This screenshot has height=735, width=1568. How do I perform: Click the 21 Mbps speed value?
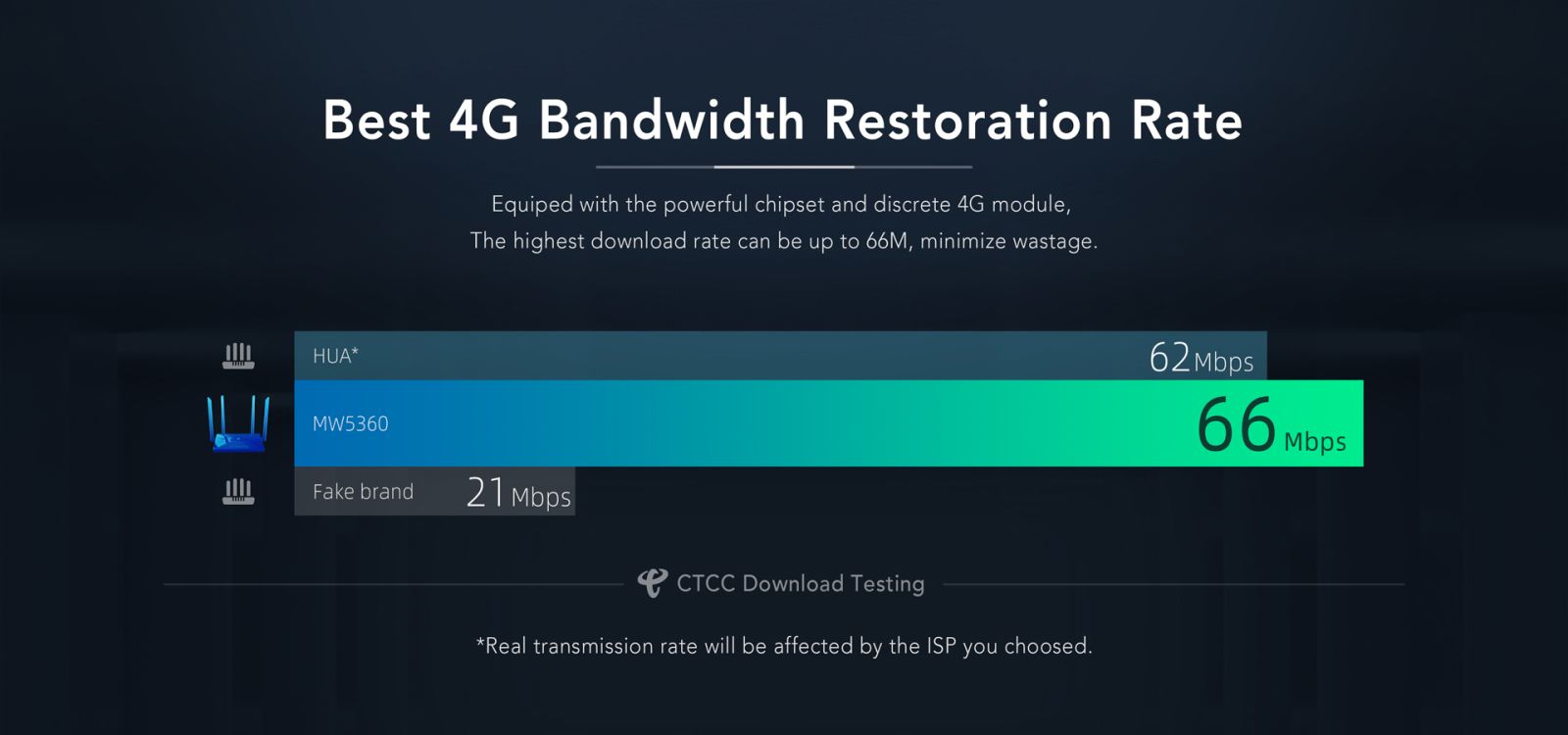click(x=518, y=493)
